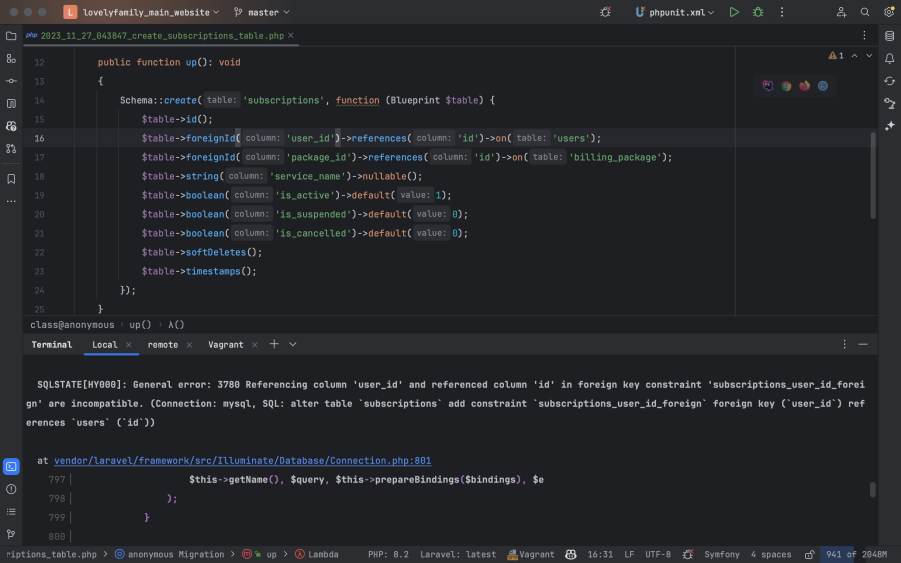Open GitHub Copilot status icon
901x563 pixels.
click(x=571, y=555)
